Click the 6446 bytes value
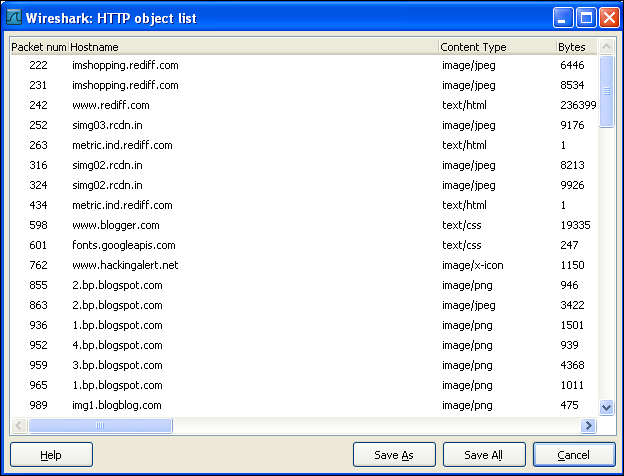This screenshot has width=624, height=476. click(572, 65)
